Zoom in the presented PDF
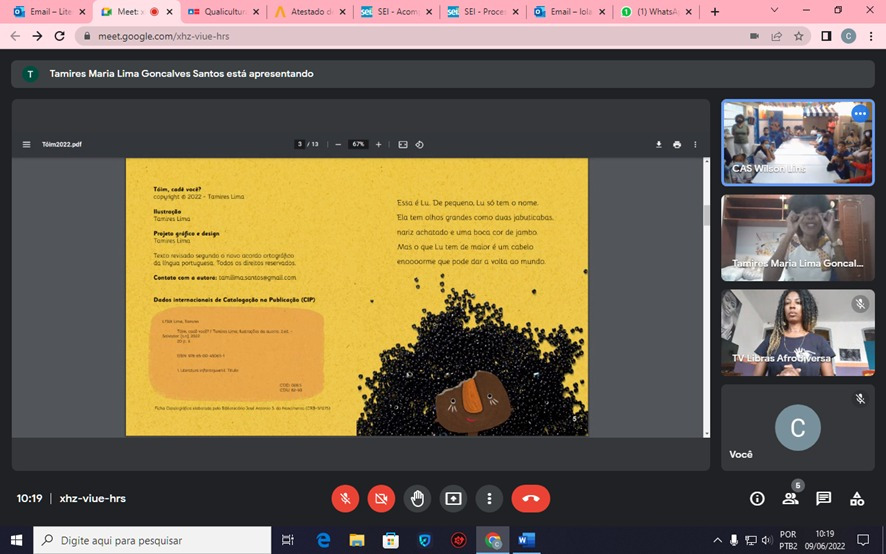886x554 pixels. pyautogui.click(x=379, y=145)
